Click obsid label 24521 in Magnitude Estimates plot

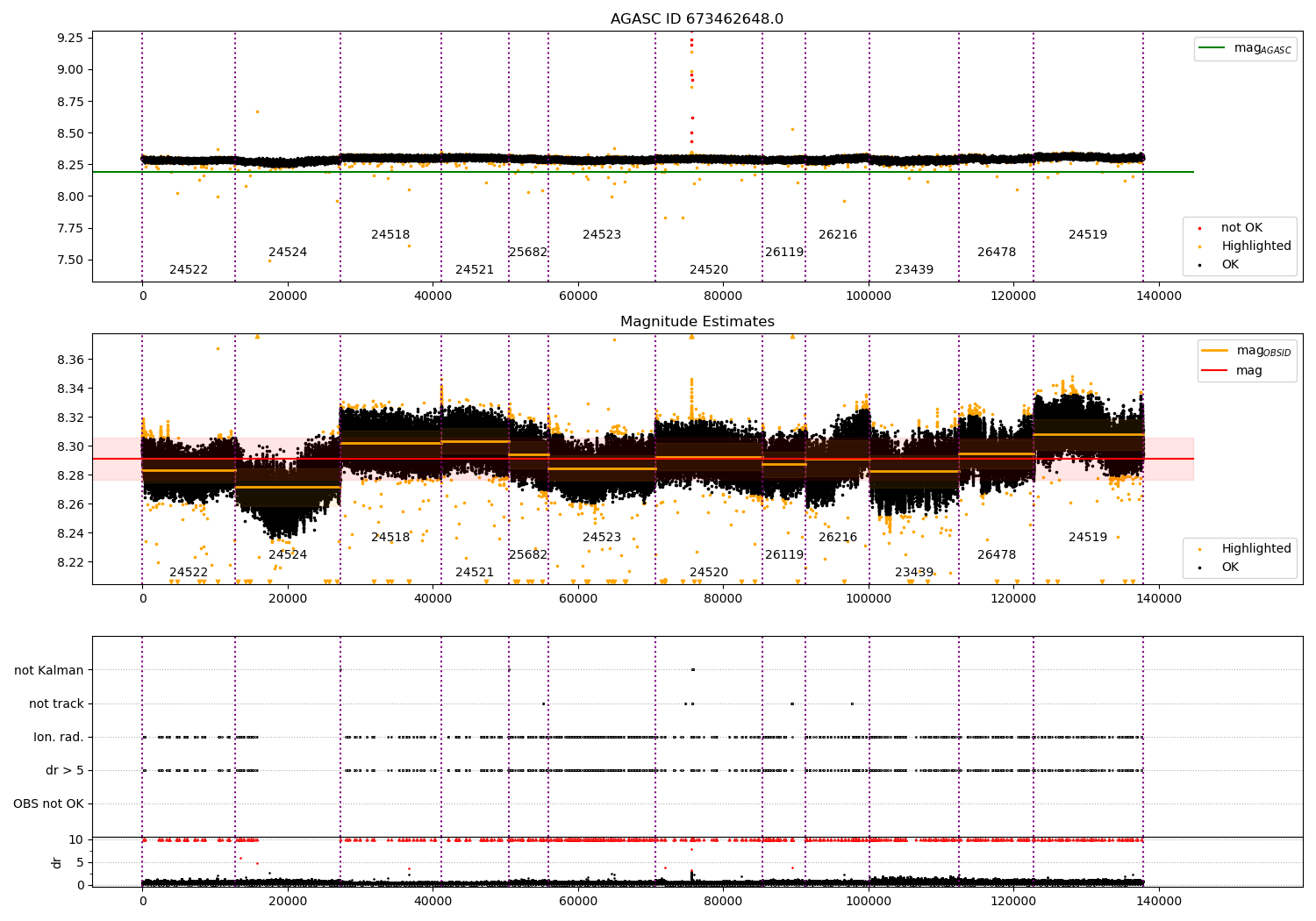click(x=475, y=572)
